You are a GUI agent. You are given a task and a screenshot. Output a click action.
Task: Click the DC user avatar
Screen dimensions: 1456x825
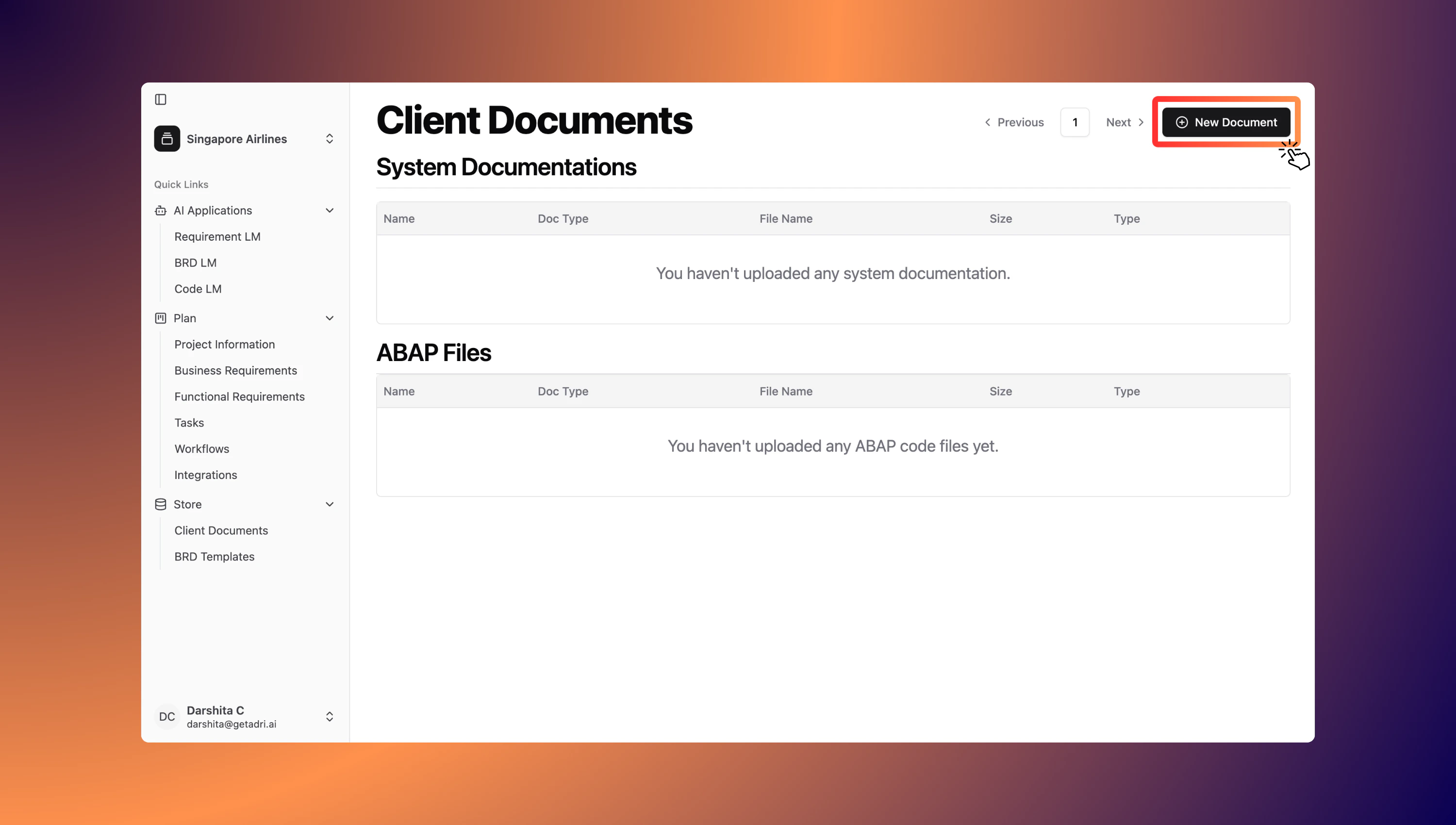point(166,717)
